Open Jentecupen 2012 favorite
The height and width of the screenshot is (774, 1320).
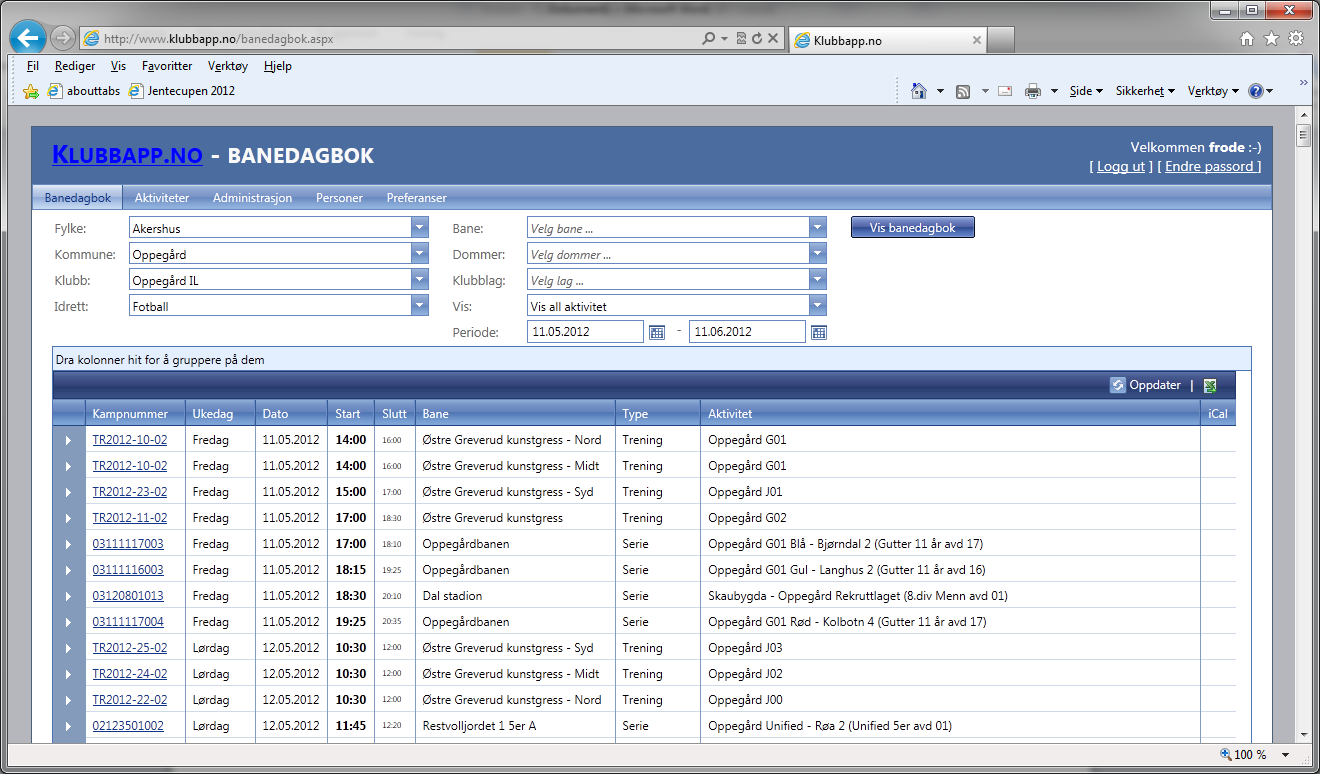[182, 91]
